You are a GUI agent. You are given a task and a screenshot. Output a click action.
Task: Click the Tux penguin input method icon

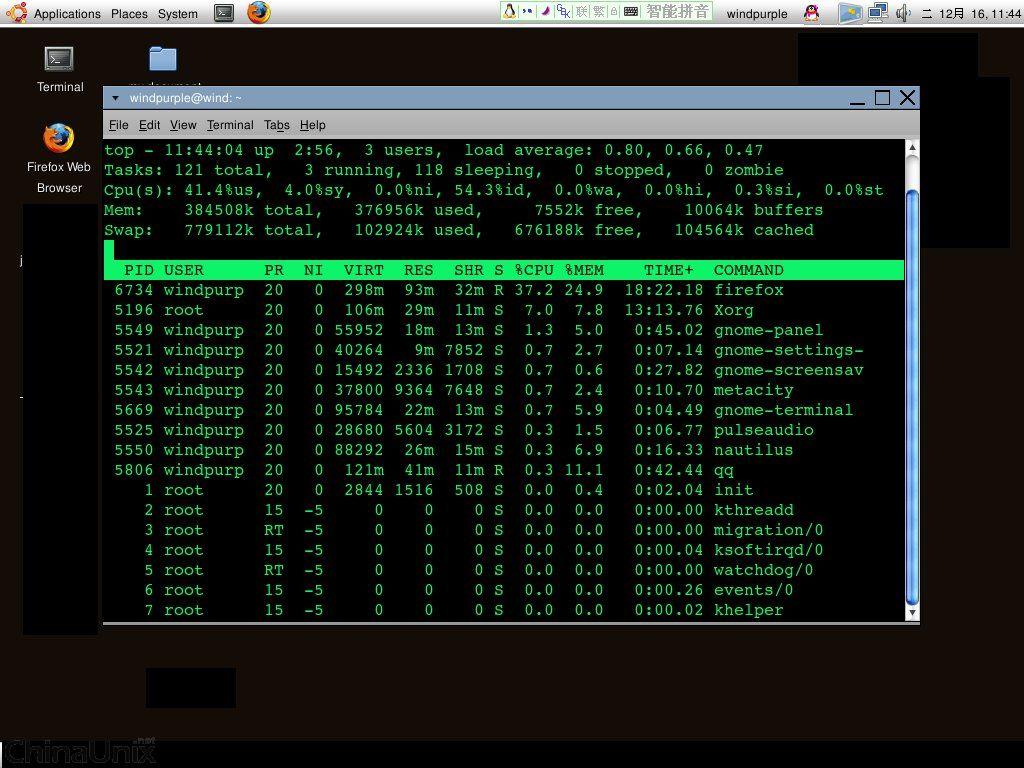(x=510, y=11)
